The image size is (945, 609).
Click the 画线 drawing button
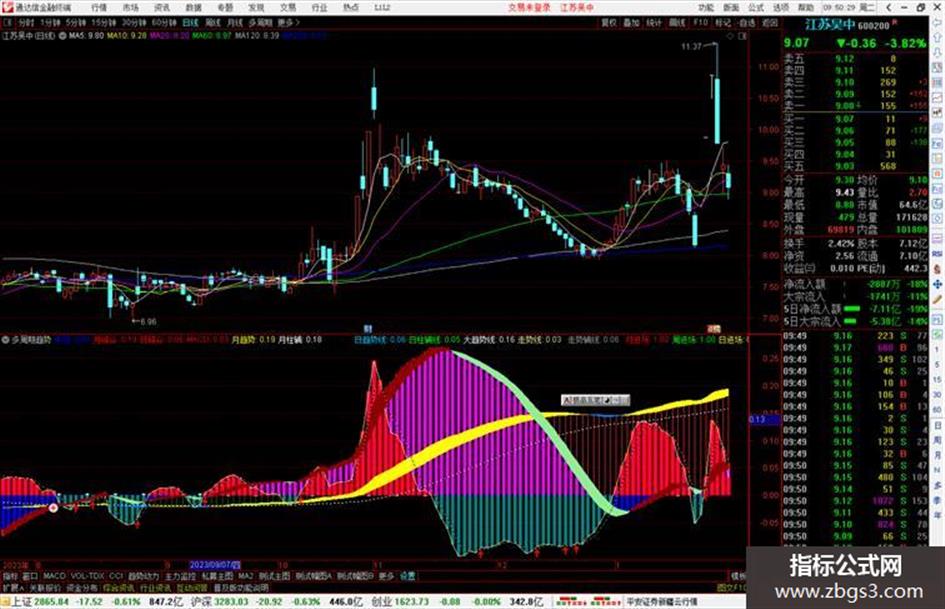point(677,22)
